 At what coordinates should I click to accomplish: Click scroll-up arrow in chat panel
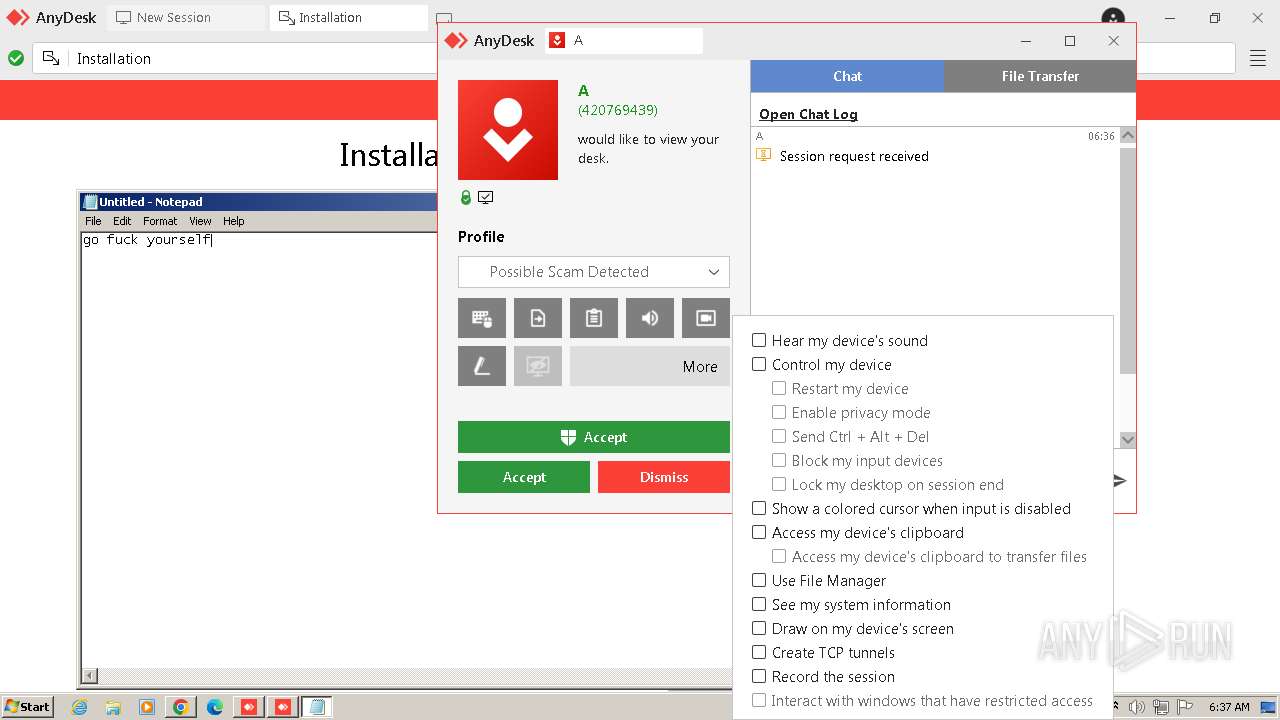tap(1128, 136)
